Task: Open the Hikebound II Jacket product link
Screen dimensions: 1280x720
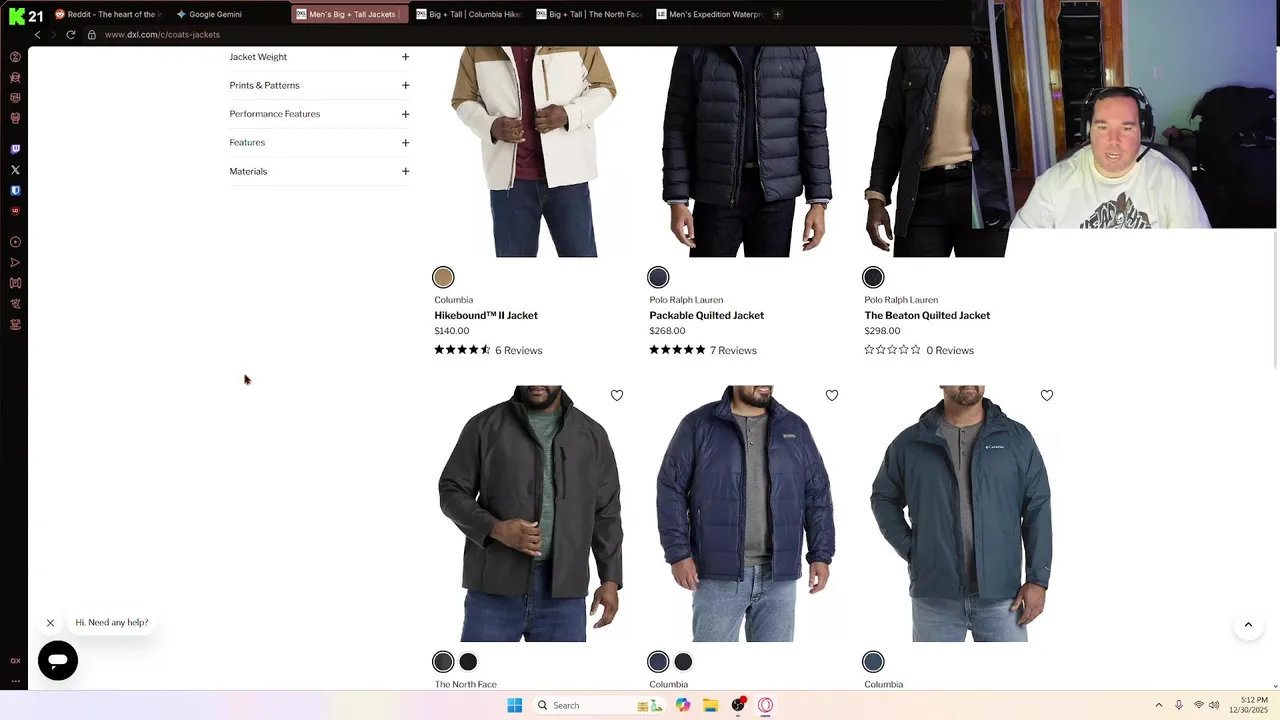Action: pos(486,315)
